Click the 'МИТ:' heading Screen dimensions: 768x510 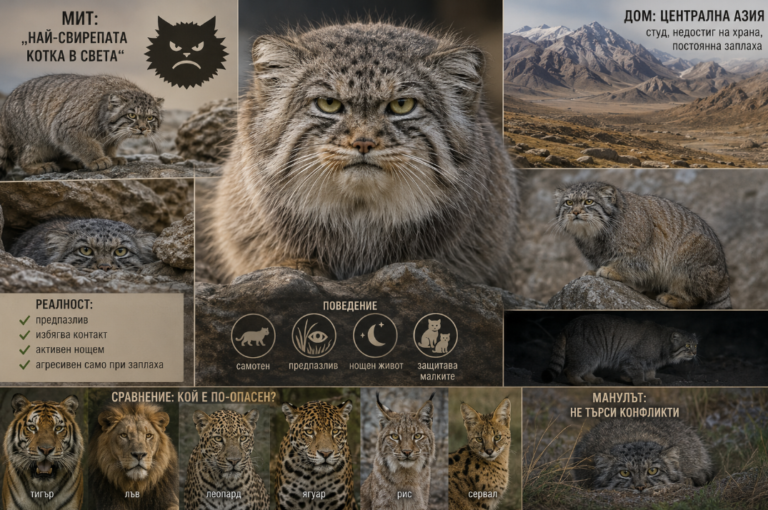(80, 19)
